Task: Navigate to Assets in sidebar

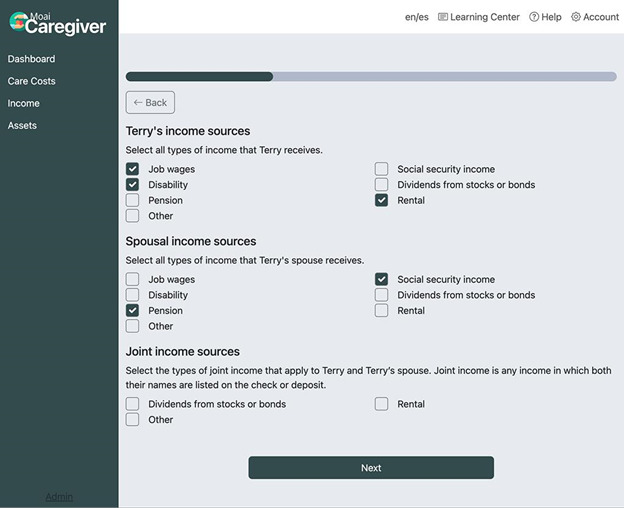Action: 22,125
